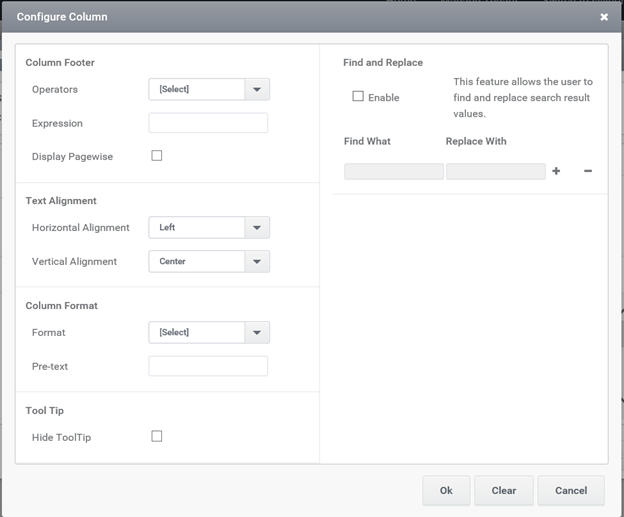Open the Vertical Alignment dropdown
624x517 pixels.
pyautogui.click(x=209, y=261)
